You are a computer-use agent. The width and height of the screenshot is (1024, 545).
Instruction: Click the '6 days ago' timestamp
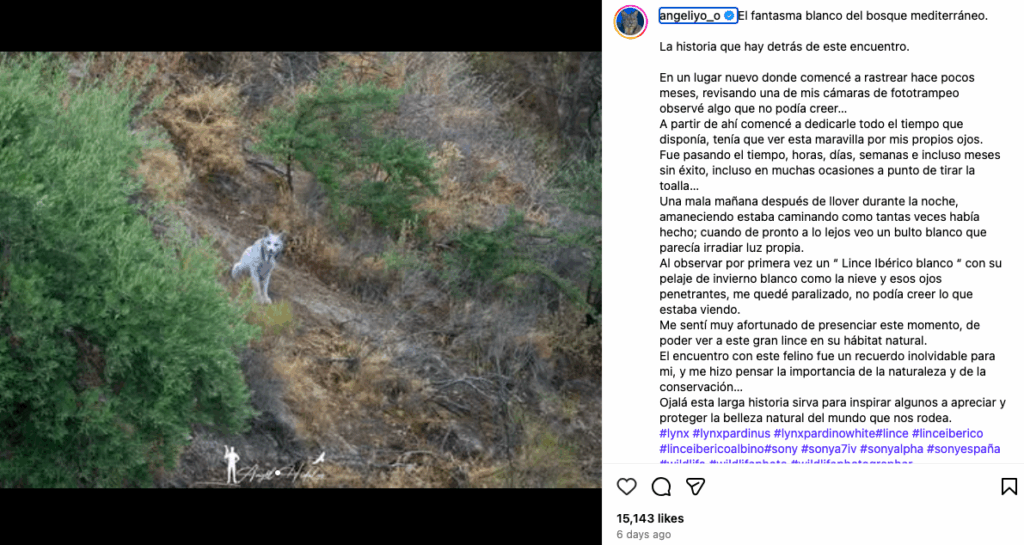pyautogui.click(x=643, y=535)
